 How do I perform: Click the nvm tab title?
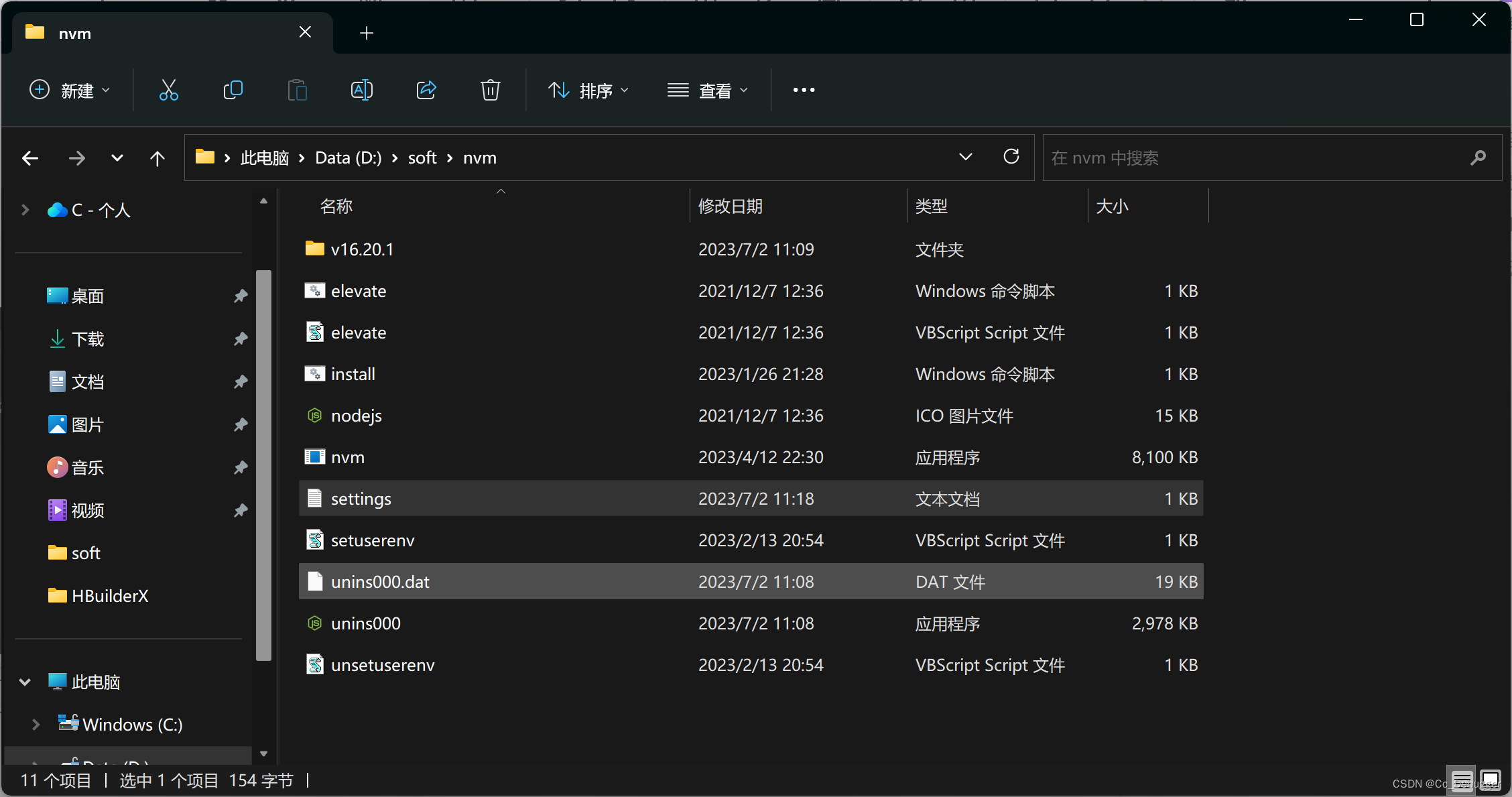74,33
